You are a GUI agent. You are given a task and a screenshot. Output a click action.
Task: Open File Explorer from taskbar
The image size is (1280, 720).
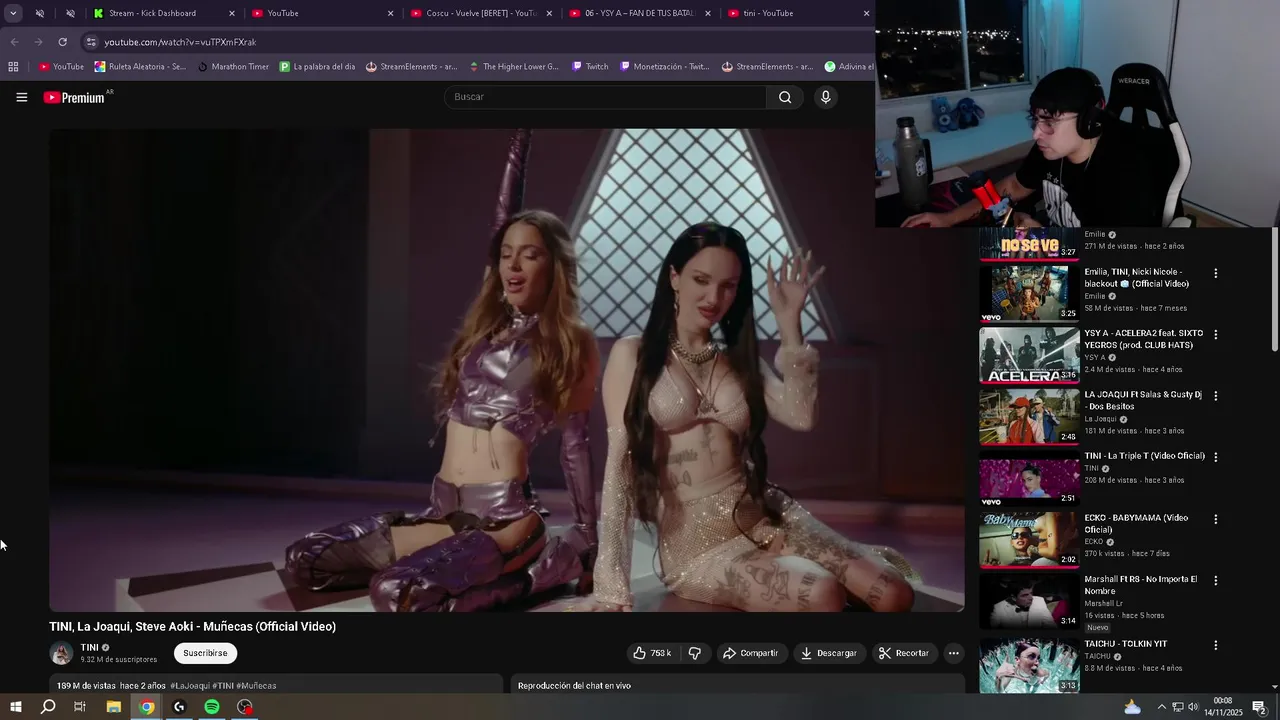(114, 707)
